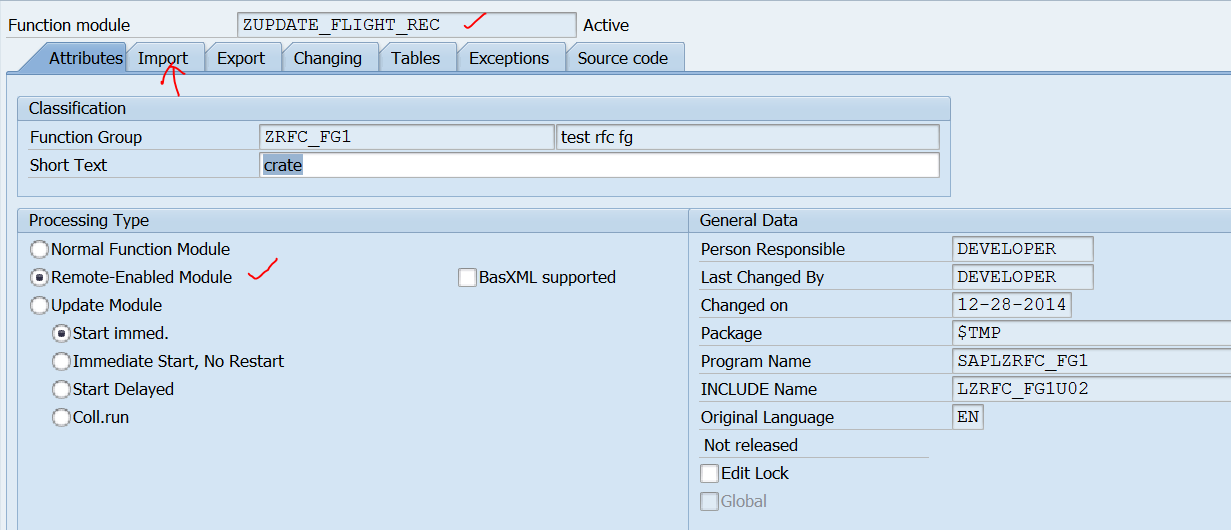Open the Tables tab
The width and height of the screenshot is (1231, 530).
(x=416, y=58)
